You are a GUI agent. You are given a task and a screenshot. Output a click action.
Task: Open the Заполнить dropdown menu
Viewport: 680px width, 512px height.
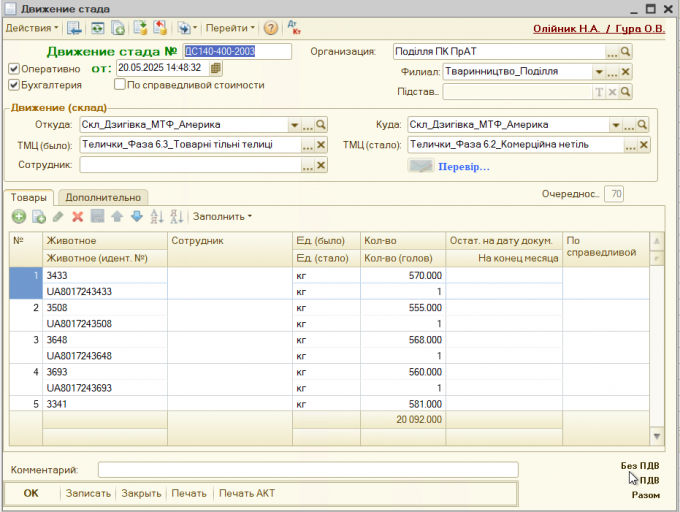[222, 216]
